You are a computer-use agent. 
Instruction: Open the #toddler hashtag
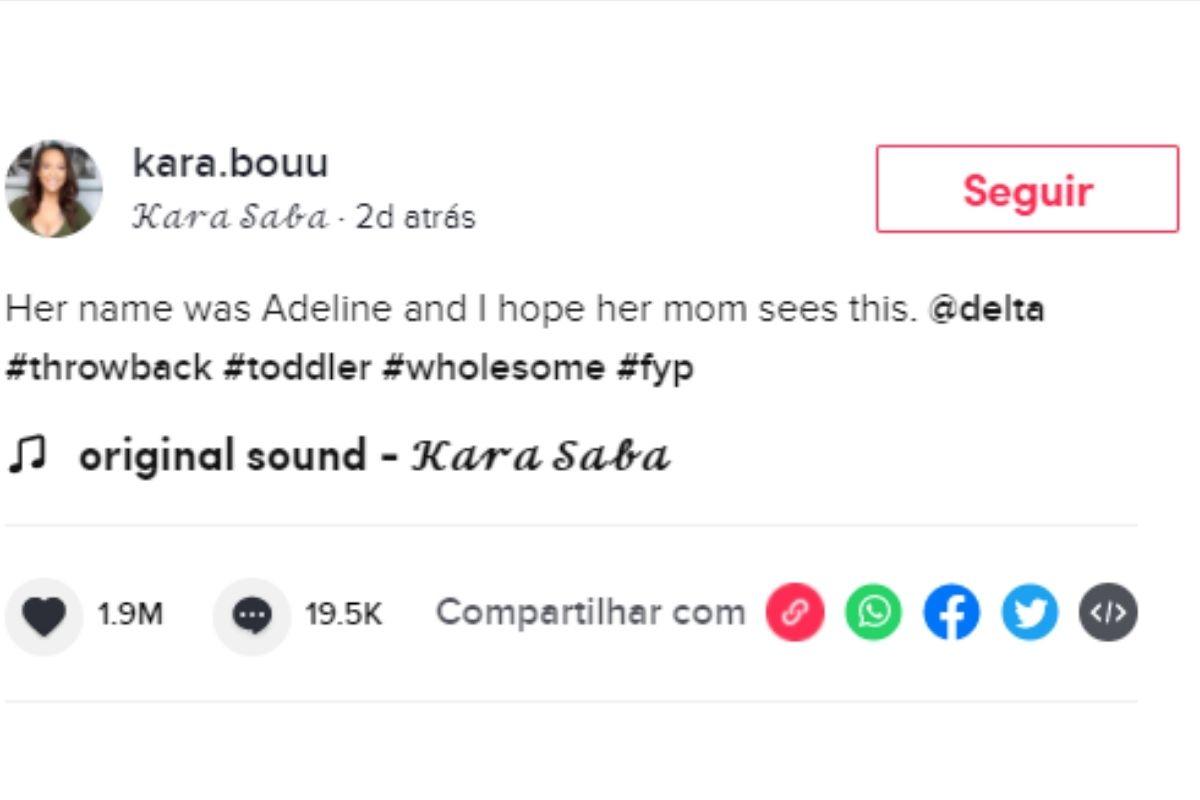click(297, 367)
